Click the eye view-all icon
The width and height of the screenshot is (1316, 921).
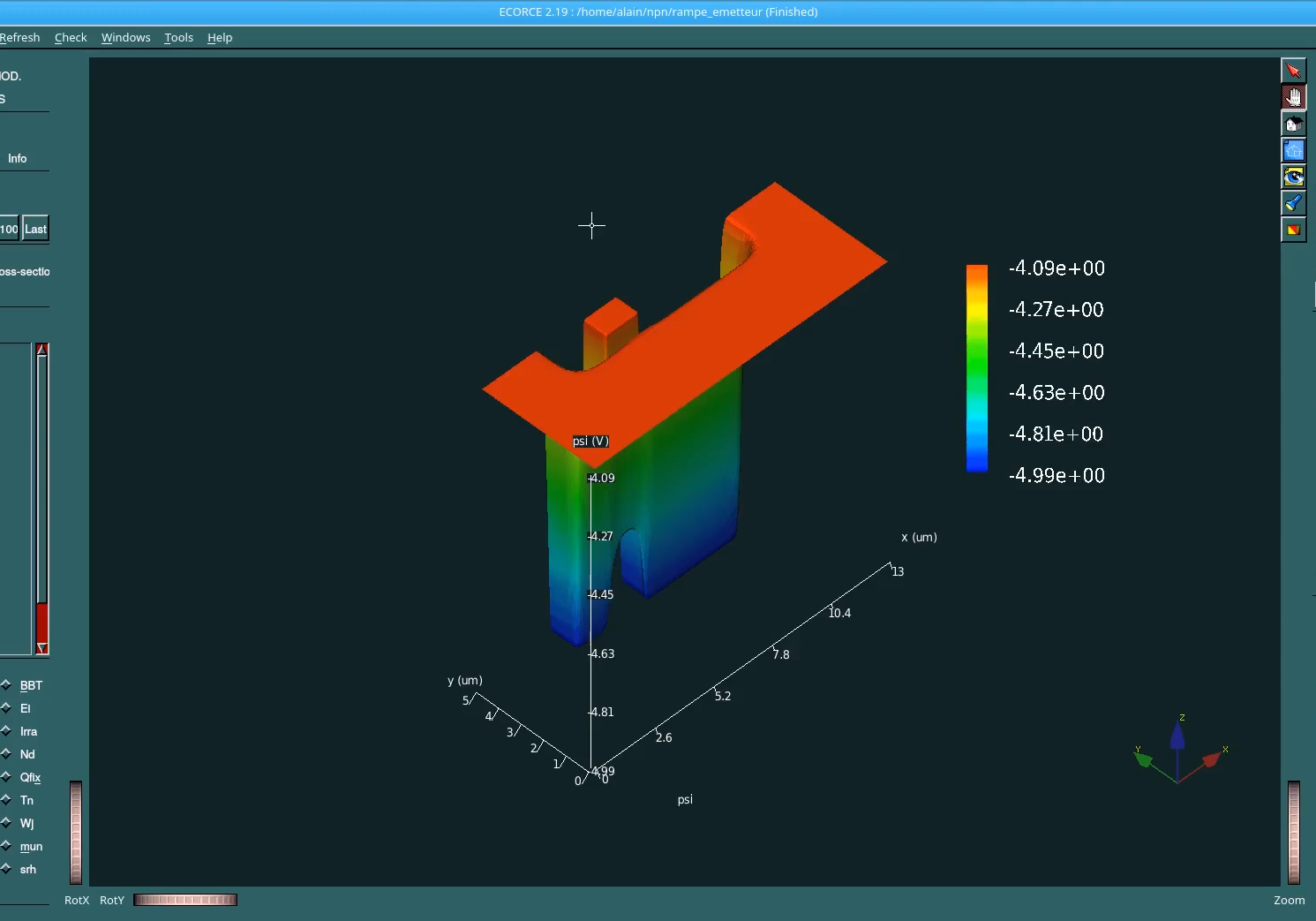tap(1293, 177)
